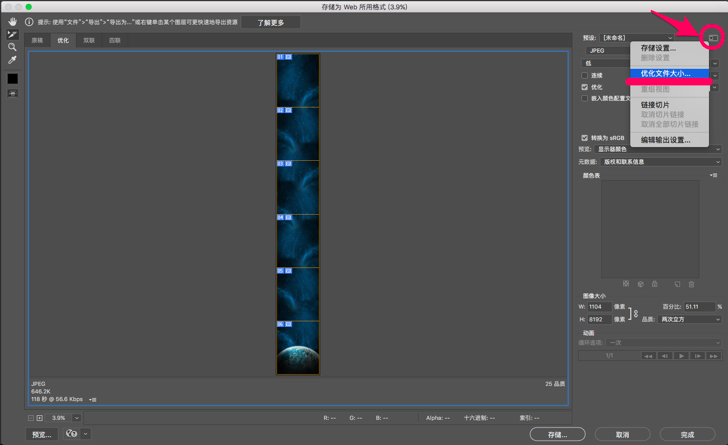The image size is (728, 445).
Task: Open the optimize panel flyout menu icon
Action: point(713,38)
